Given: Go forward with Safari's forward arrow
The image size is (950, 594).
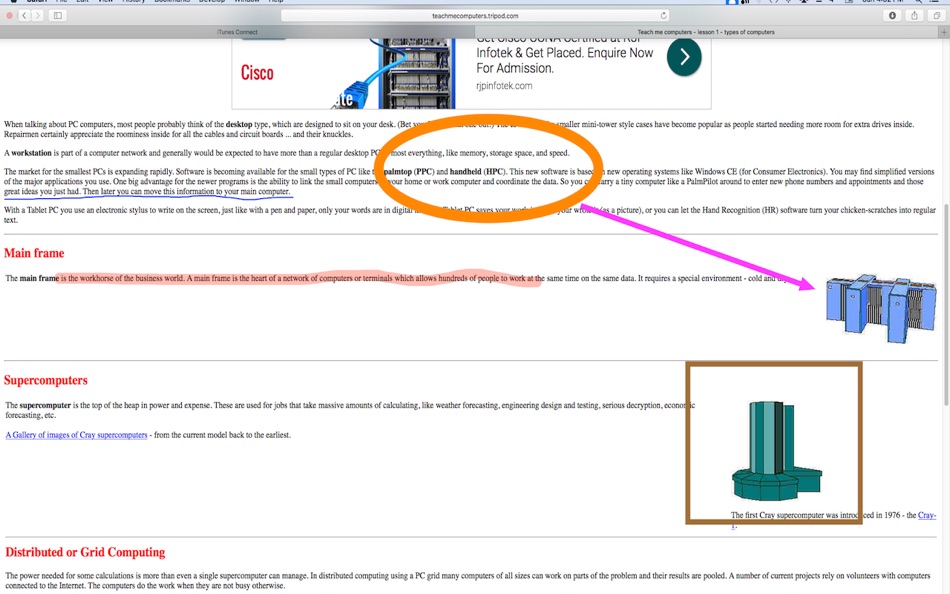Looking at the screenshot, I should click(x=38, y=16).
